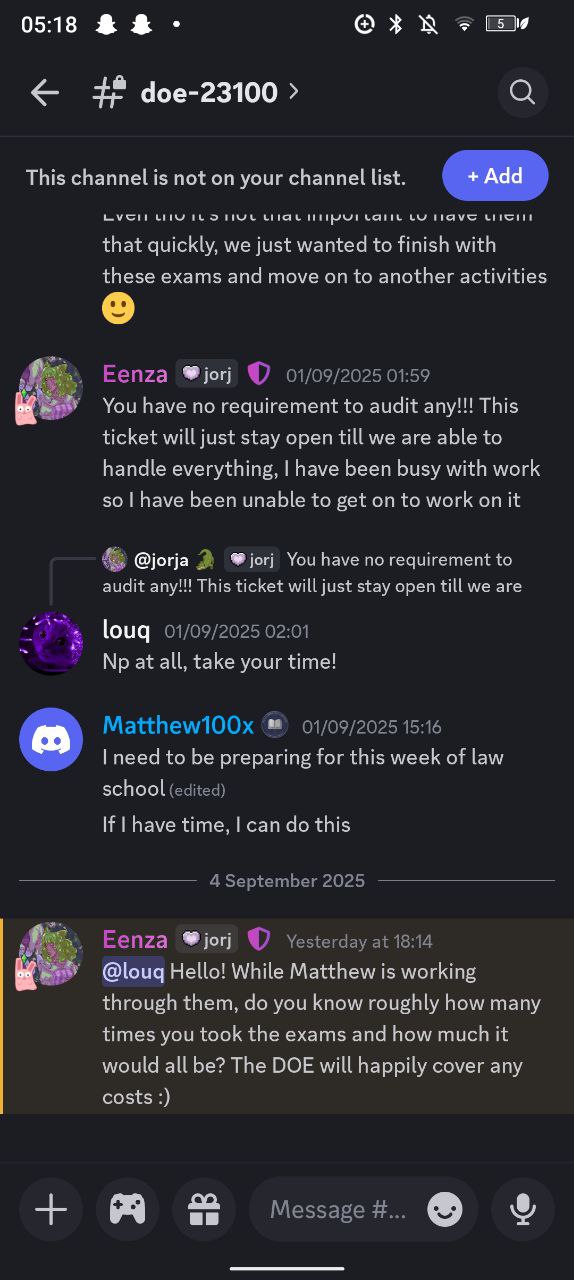Open the channel search magnifier icon
The width and height of the screenshot is (574, 1280).
coord(522,93)
